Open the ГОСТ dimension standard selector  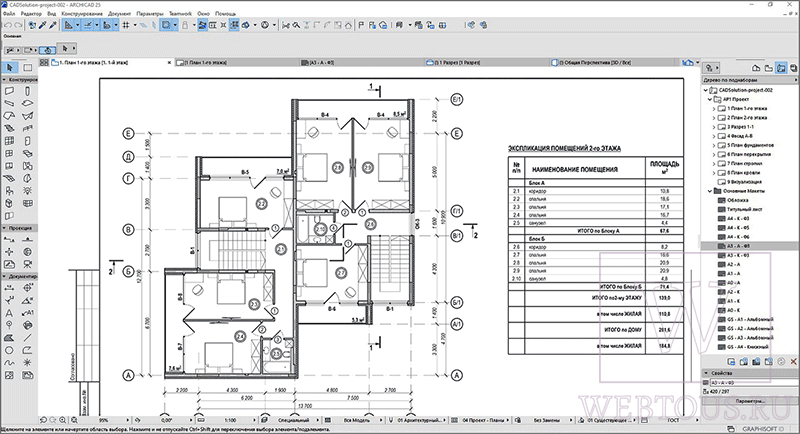[x=673, y=420]
